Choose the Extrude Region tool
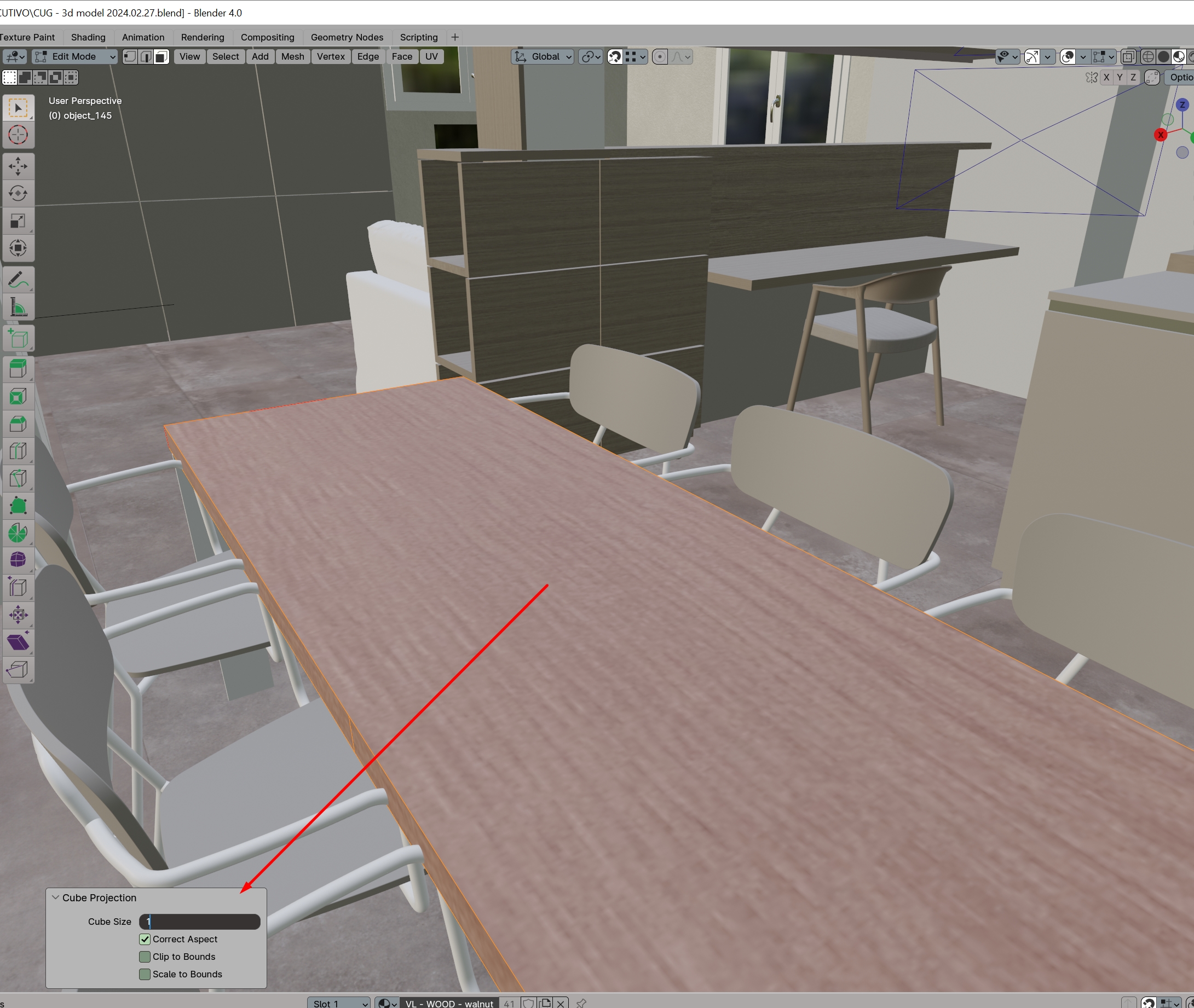Image resolution: width=1194 pixels, height=1008 pixels. point(18,369)
